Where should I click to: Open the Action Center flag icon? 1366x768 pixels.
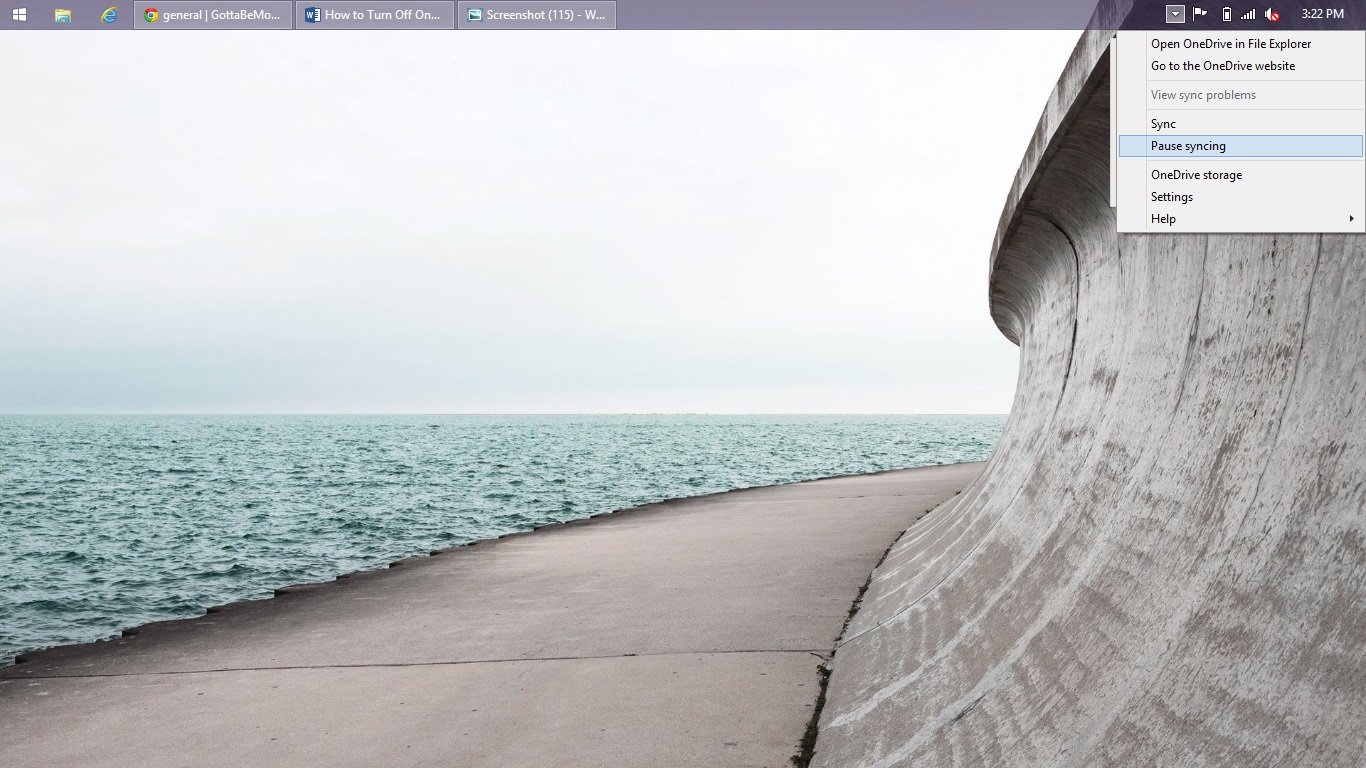coord(1200,14)
